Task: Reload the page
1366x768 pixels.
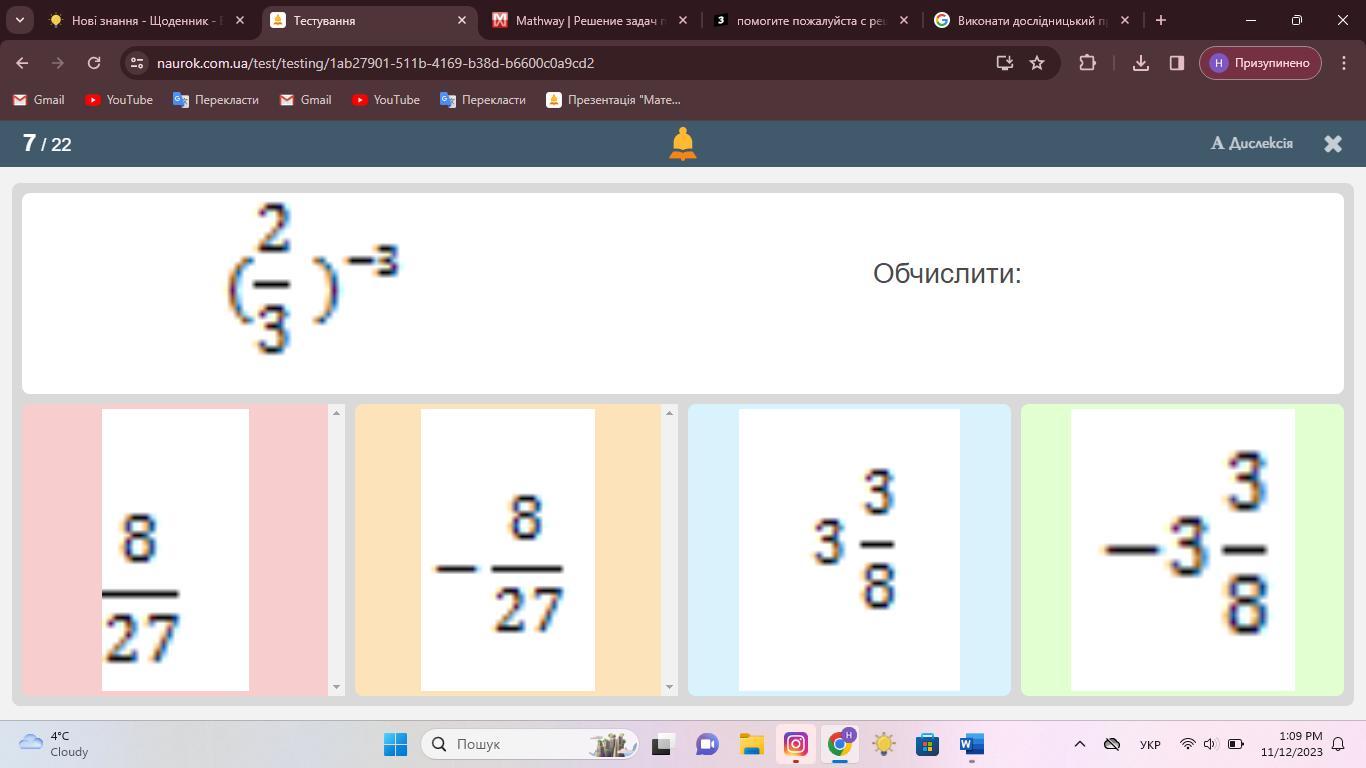Action: pos(94,63)
